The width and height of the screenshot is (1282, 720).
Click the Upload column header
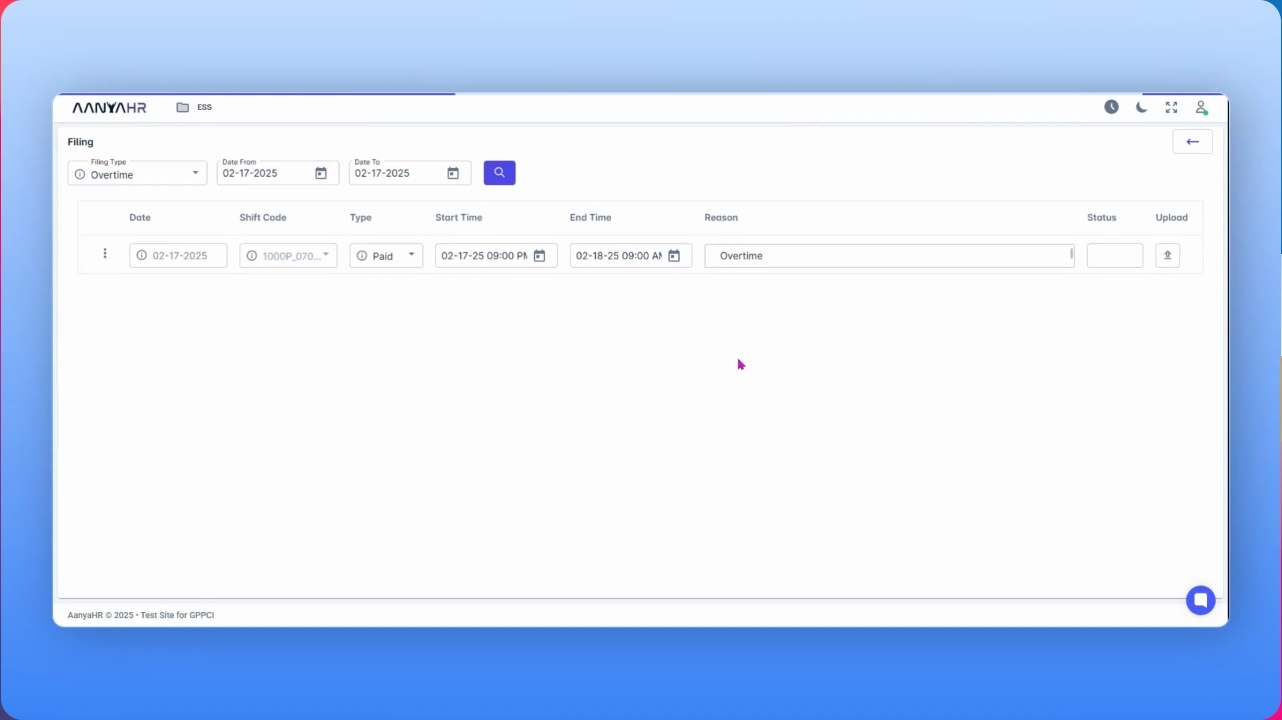[1172, 217]
